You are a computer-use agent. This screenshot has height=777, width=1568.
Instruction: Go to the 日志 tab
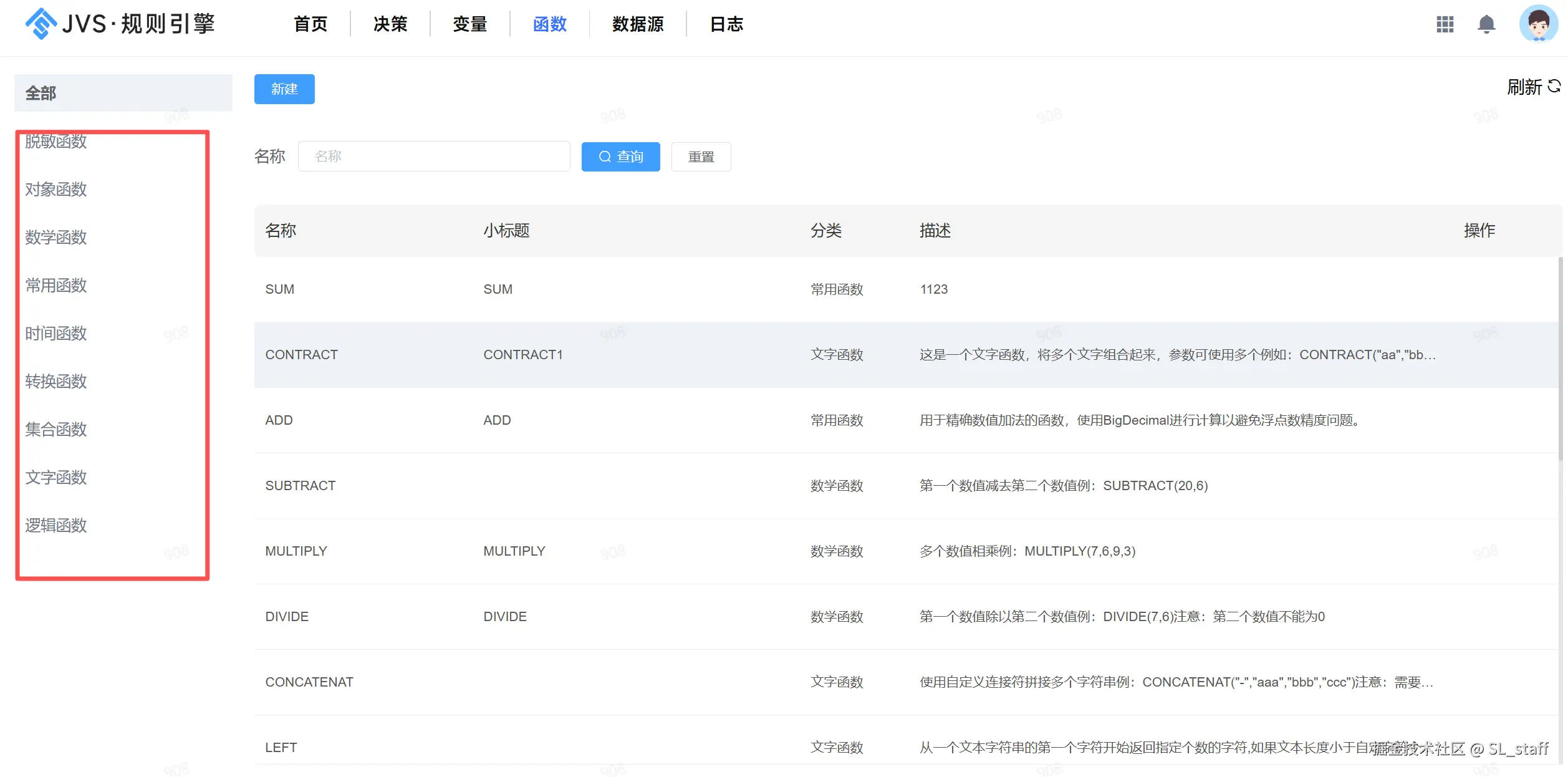[x=726, y=24]
